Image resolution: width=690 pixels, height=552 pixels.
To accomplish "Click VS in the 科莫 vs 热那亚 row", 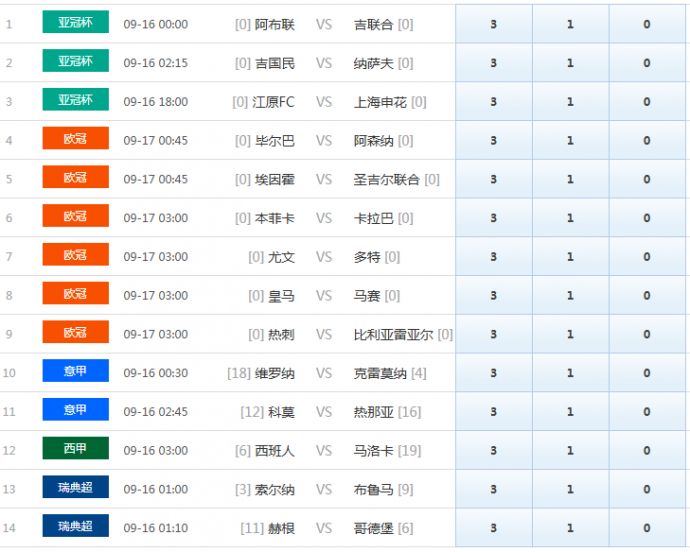I will tap(324, 412).
